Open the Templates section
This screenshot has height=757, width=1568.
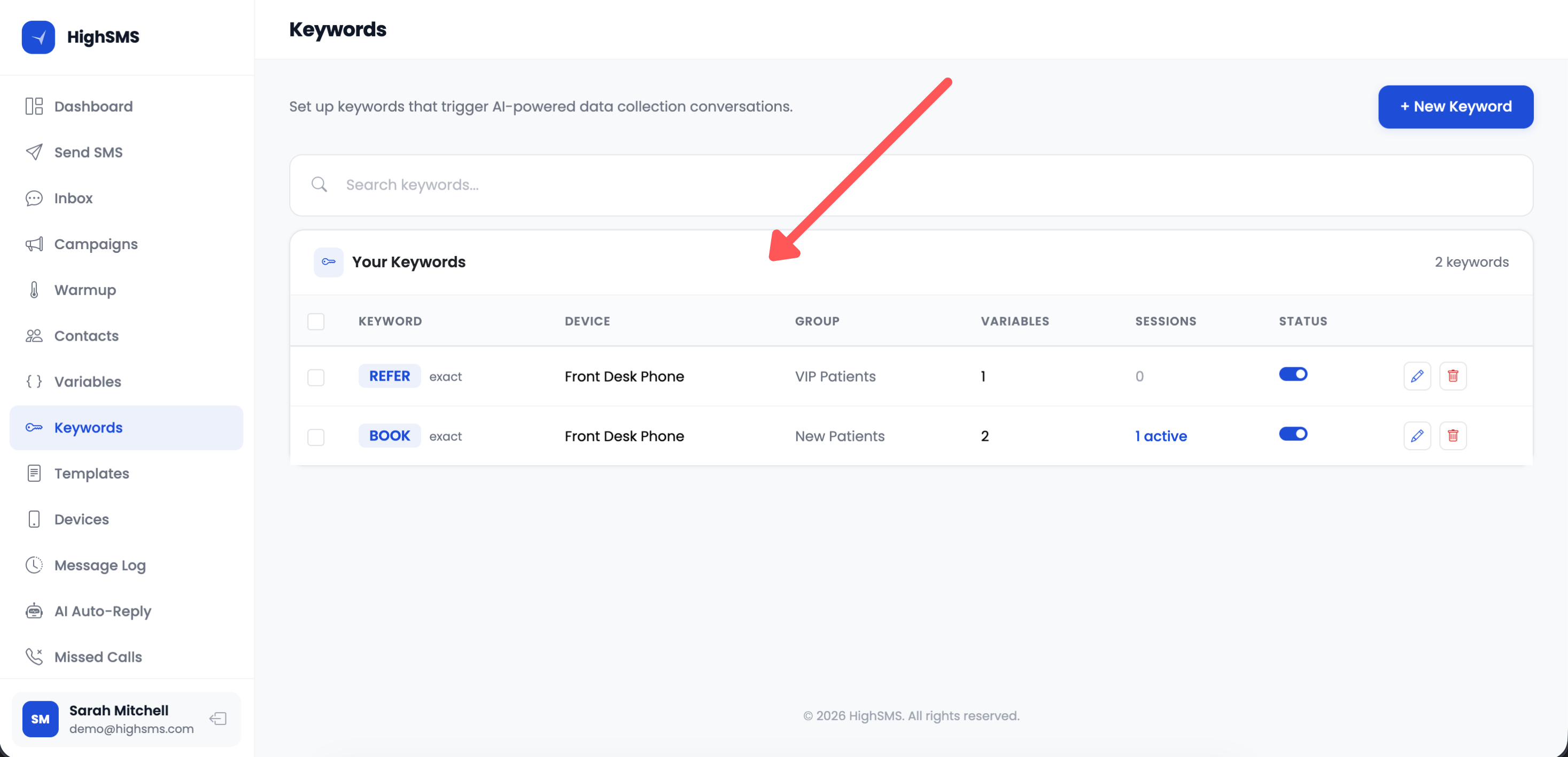(x=91, y=473)
